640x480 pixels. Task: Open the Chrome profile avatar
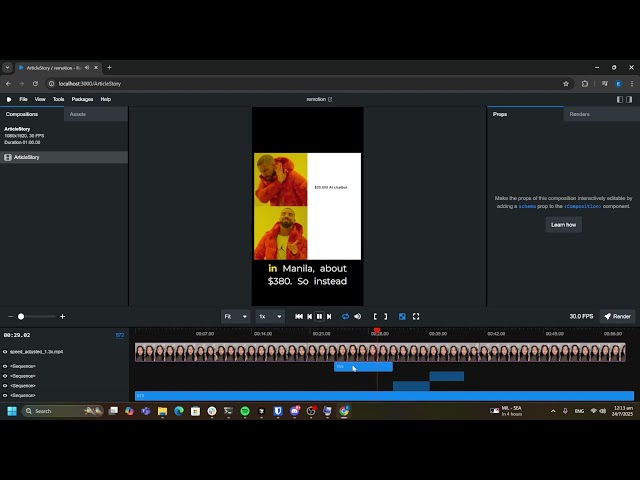tap(619, 84)
